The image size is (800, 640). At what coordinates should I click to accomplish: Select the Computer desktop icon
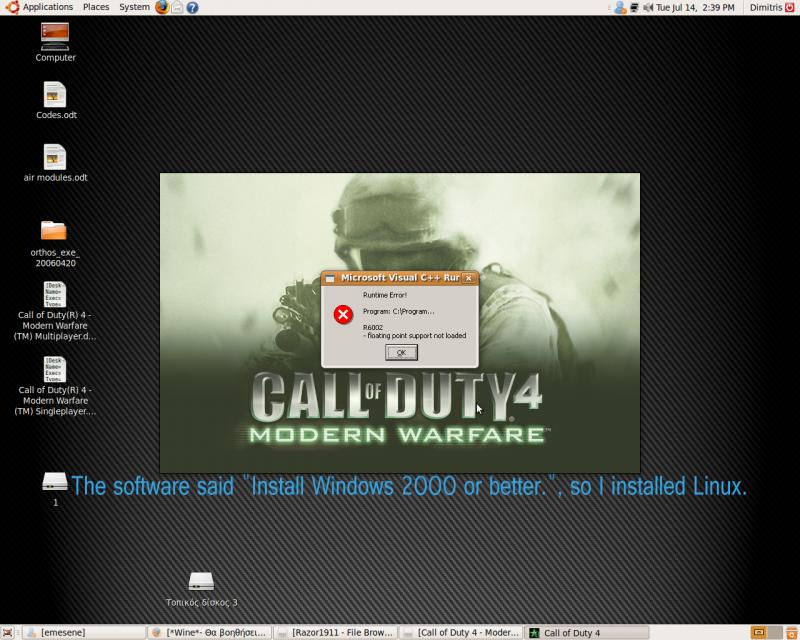(x=55, y=42)
